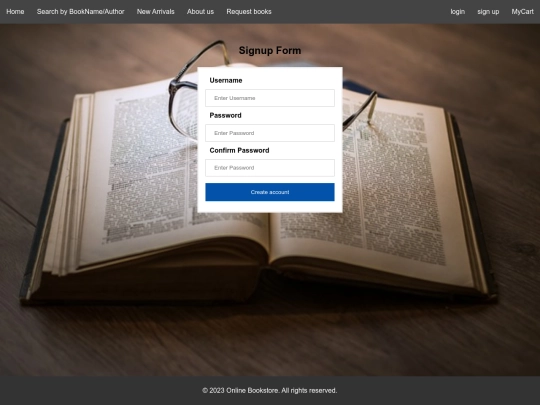The width and height of the screenshot is (540, 405).
Task: Click the Password input field
Action: coord(270,133)
